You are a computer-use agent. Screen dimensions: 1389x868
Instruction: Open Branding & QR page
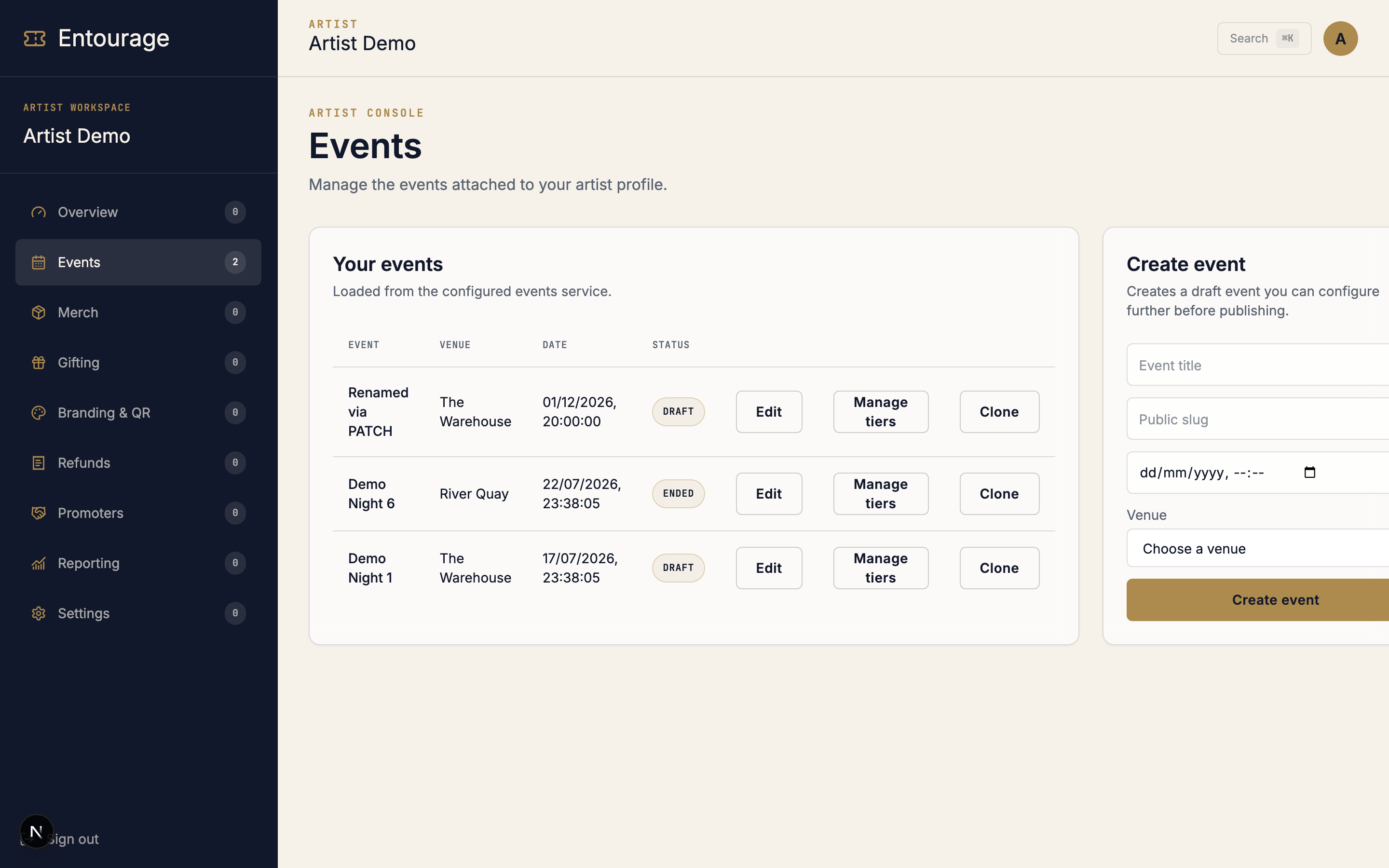[138, 413]
